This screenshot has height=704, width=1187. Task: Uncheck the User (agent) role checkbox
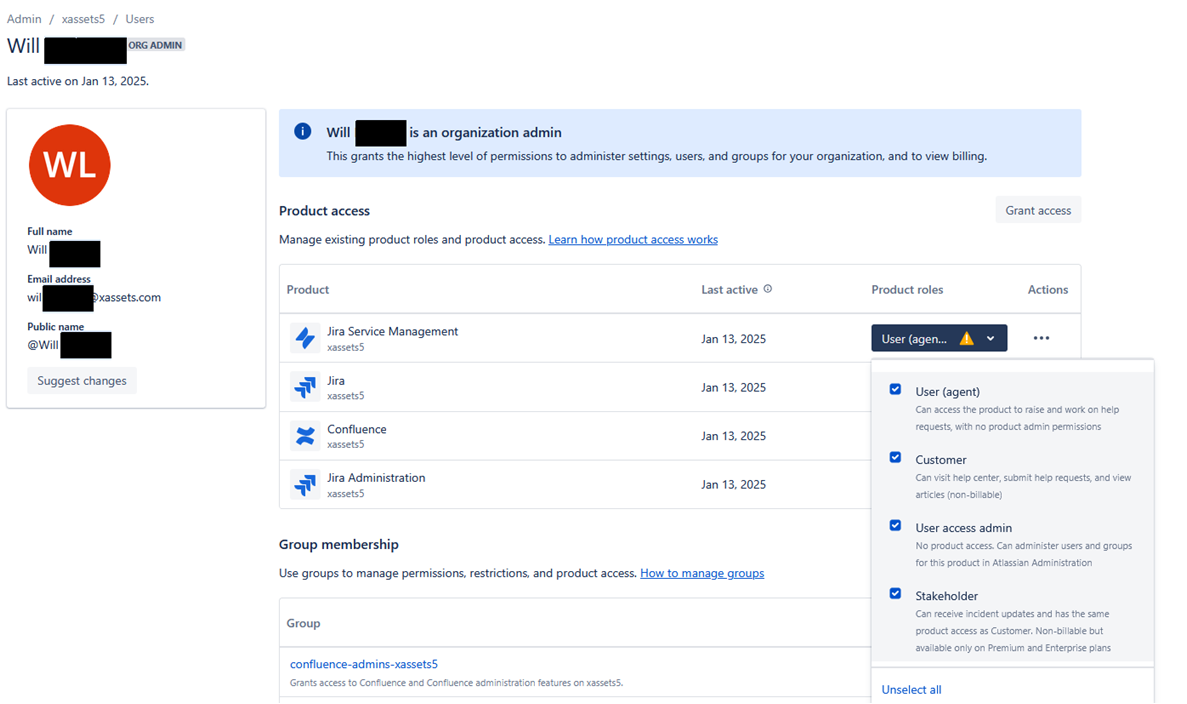pos(894,389)
